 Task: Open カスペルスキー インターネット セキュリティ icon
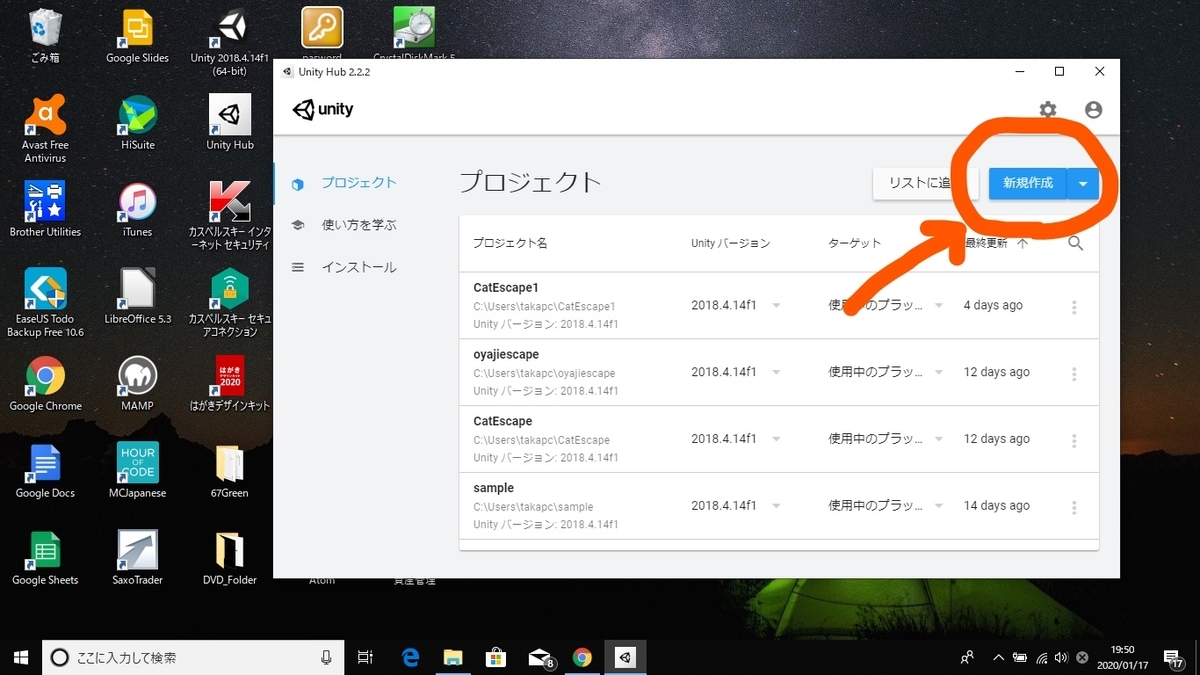click(x=230, y=215)
